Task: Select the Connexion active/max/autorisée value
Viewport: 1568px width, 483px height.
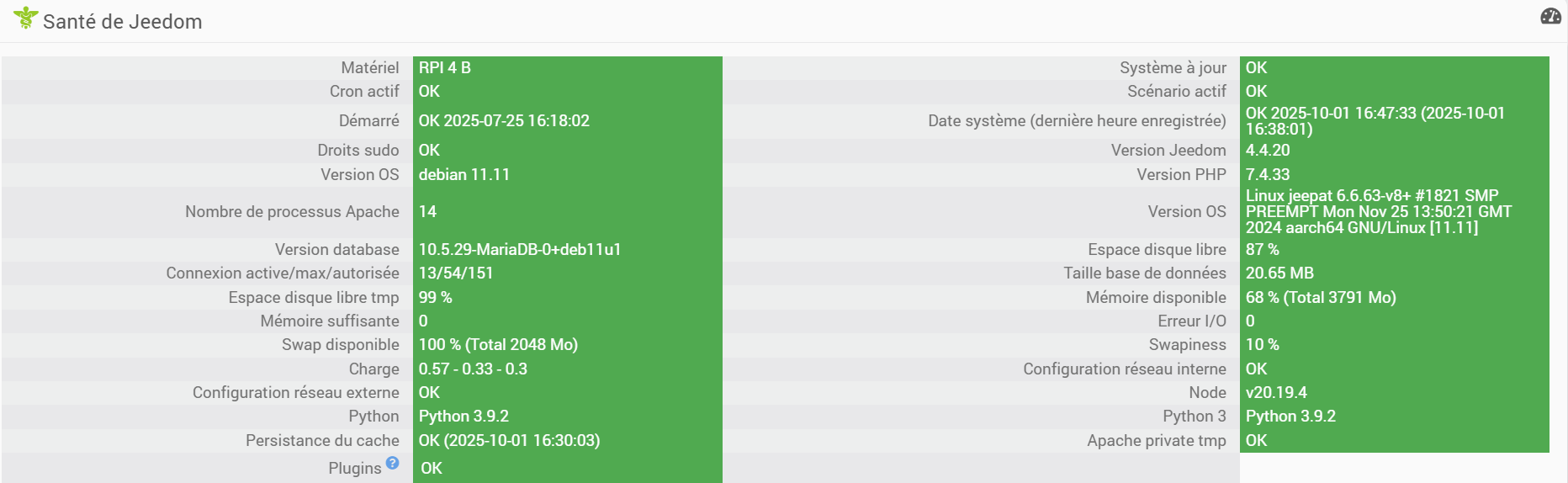Action: pos(456,273)
